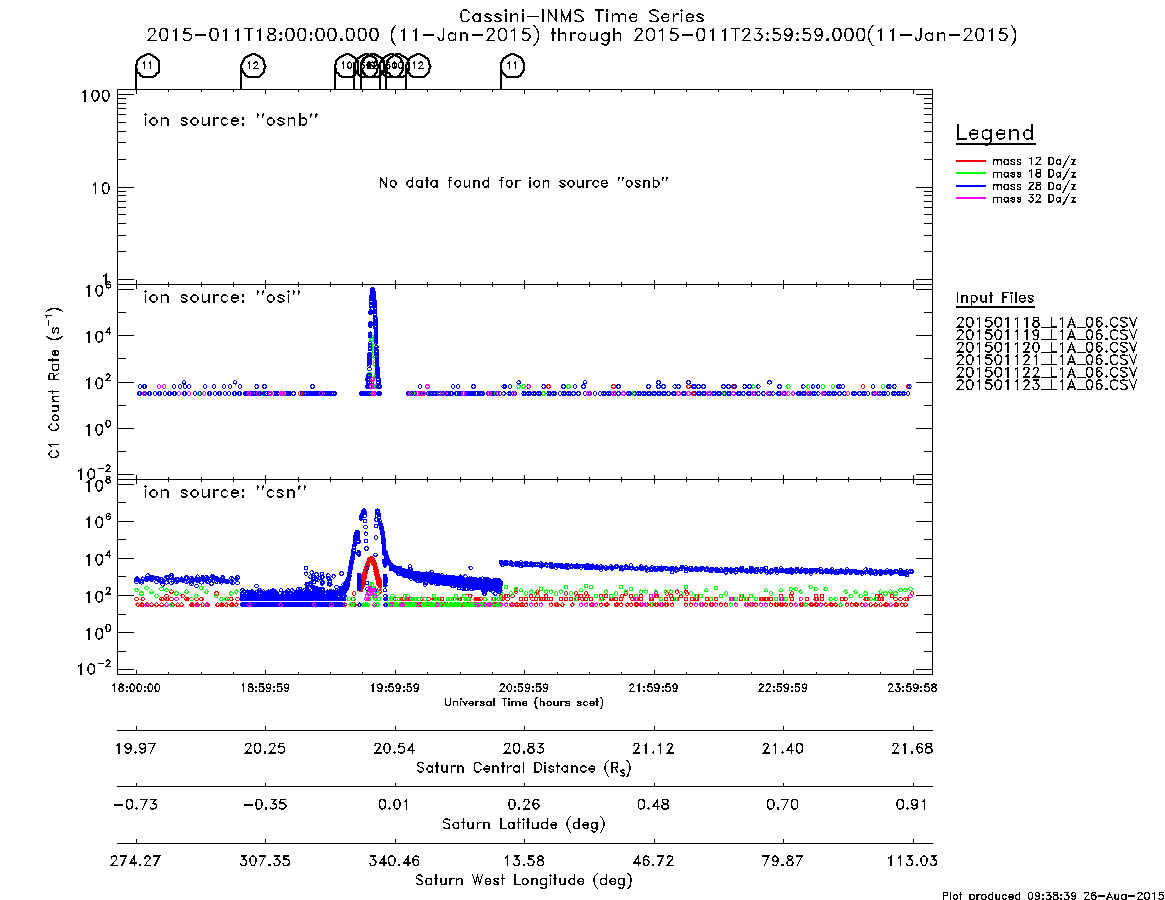The height and width of the screenshot is (900, 1165).
Task: Click the latitude value 0.70
Action: 782,805
